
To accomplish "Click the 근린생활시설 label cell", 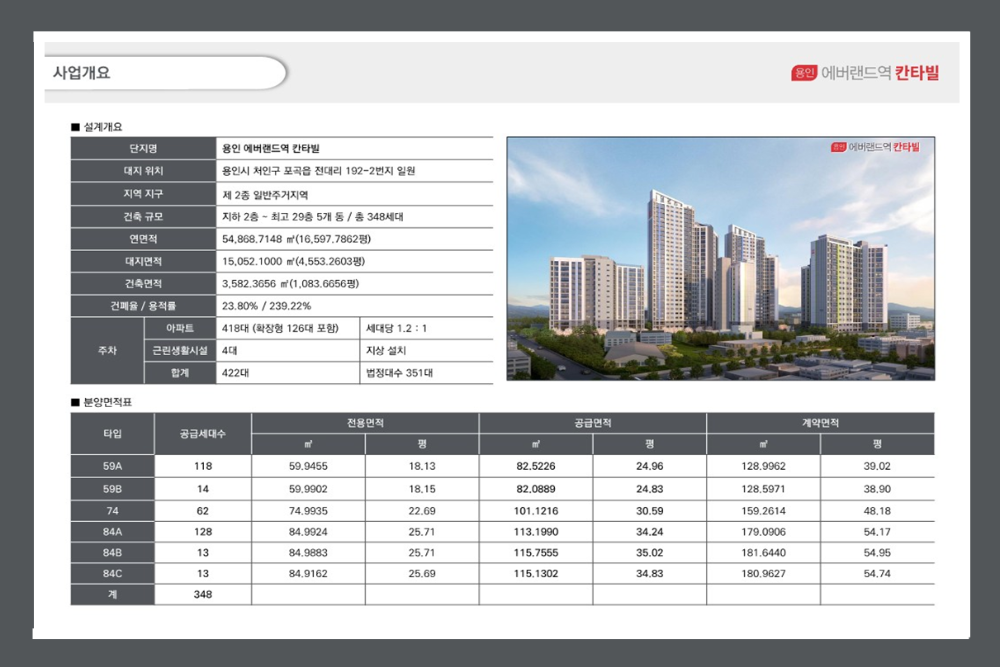I will (180, 351).
